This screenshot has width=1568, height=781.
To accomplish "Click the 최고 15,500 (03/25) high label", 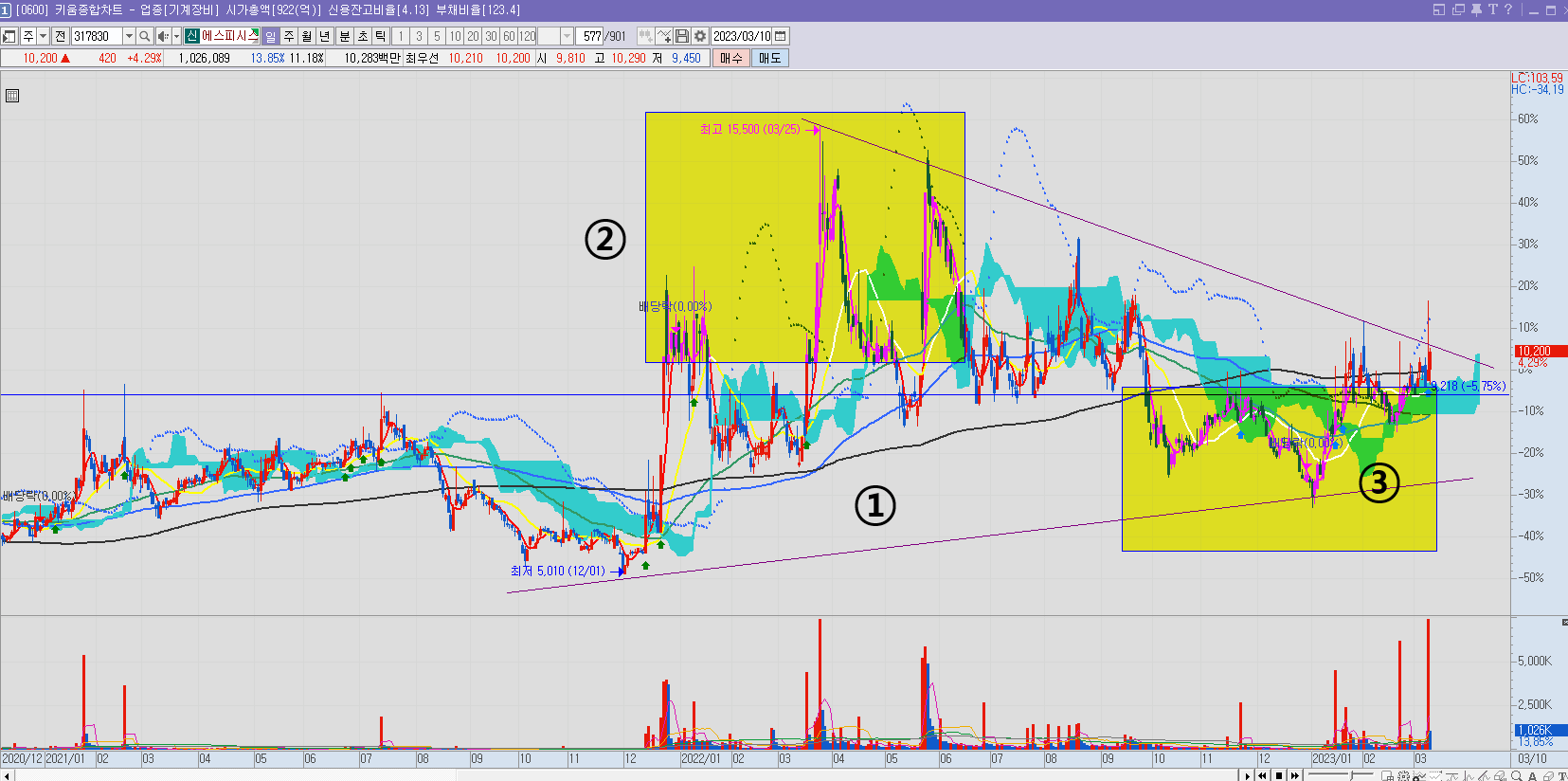I will 750,129.
